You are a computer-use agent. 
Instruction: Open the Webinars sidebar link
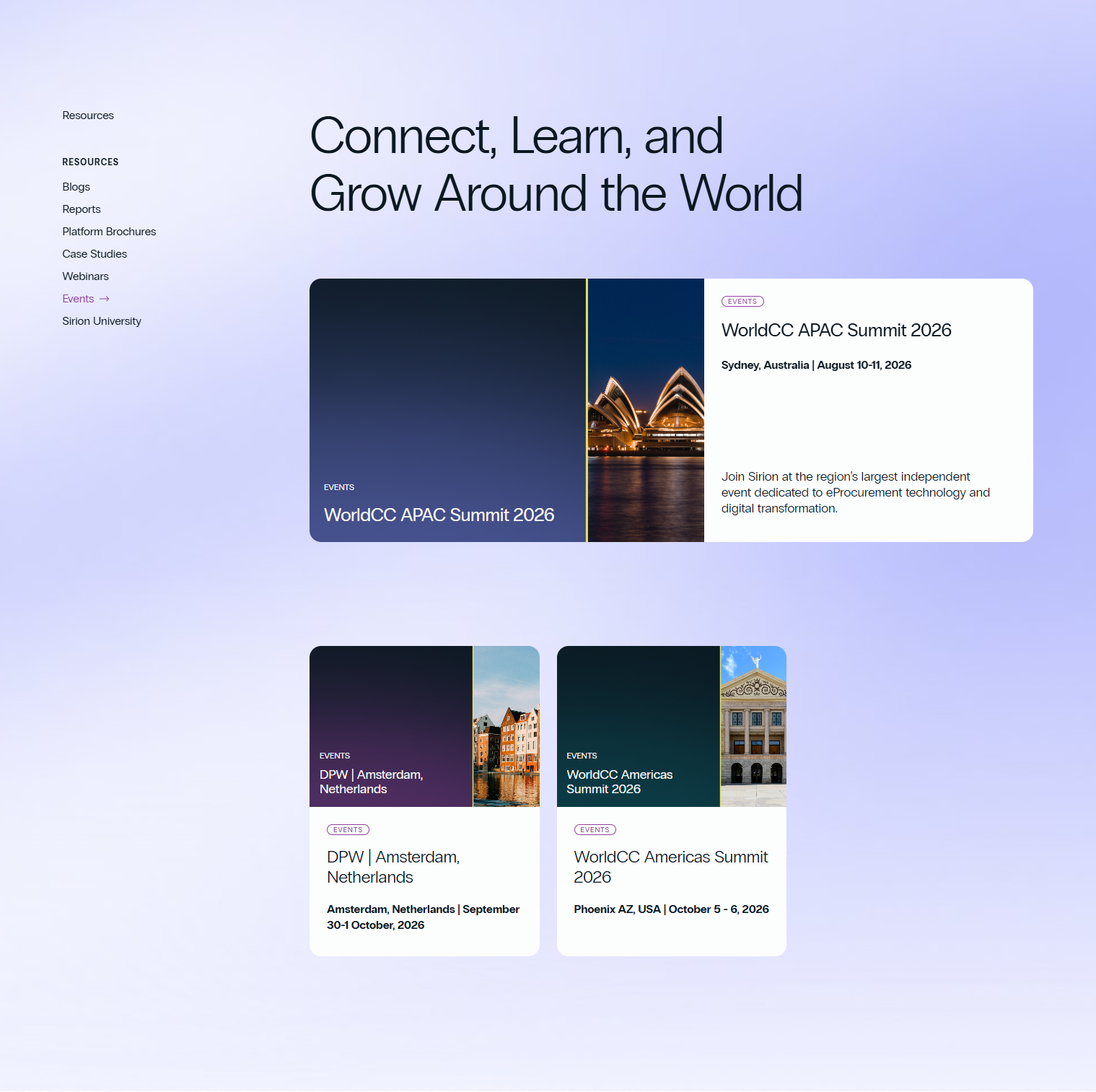(85, 276)
